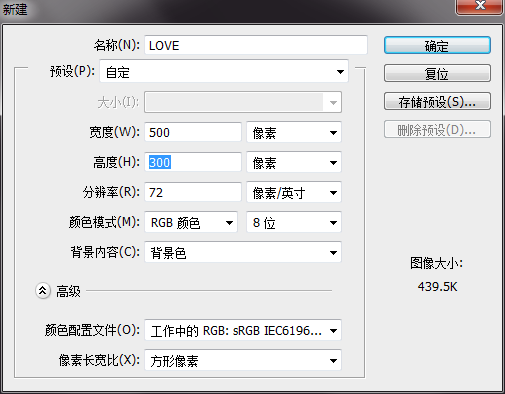Click the 名称 field containing LOVE
505x394 pixels.
[x=256, y=45]
